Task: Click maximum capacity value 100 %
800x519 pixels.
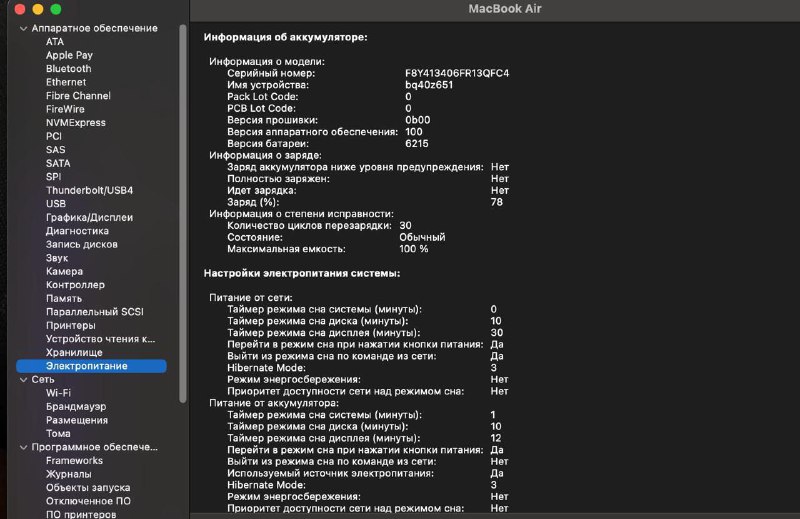Action: pos(413,250)
